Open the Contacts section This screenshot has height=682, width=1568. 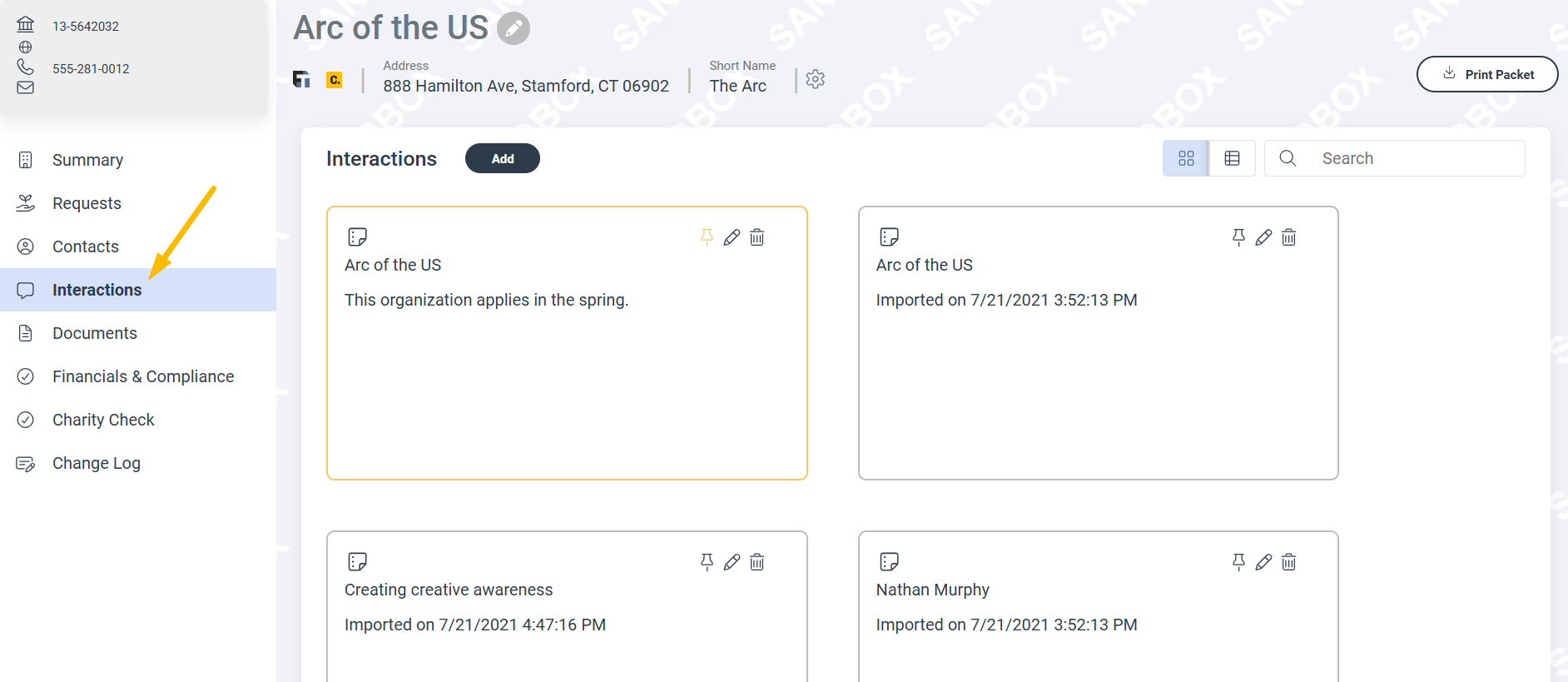tap(138, 246)
